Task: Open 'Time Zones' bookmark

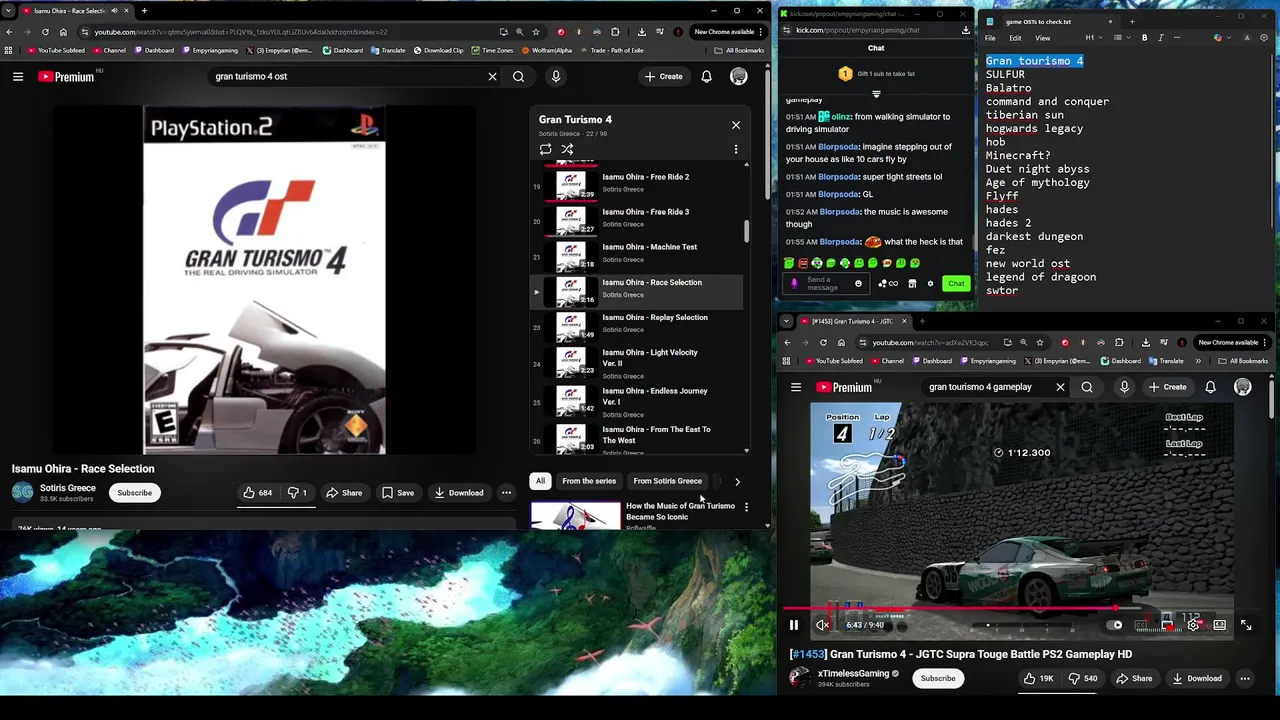Action: [491, 50]
